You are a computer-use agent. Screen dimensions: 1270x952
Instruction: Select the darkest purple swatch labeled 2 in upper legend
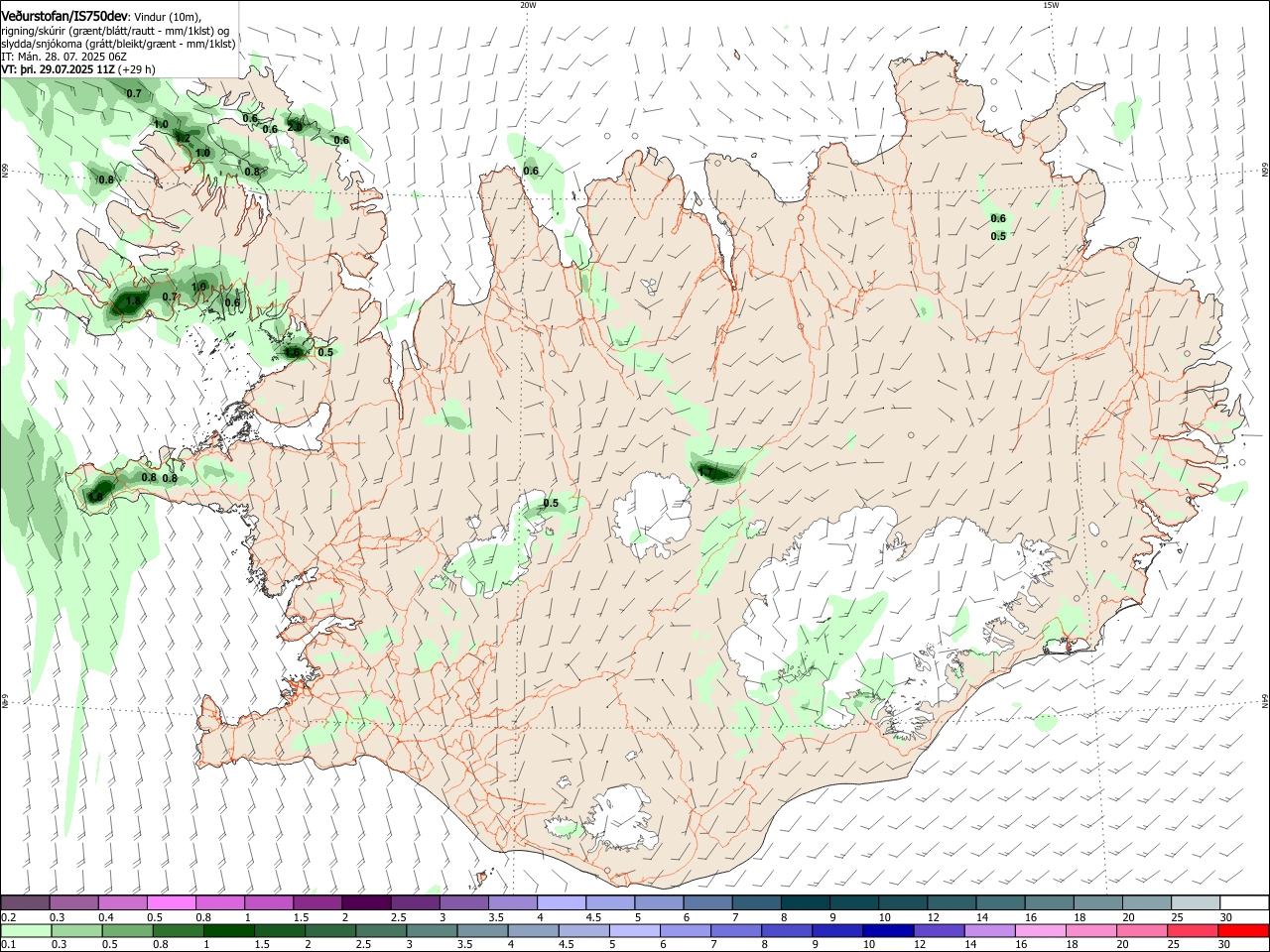click(366, 903)
